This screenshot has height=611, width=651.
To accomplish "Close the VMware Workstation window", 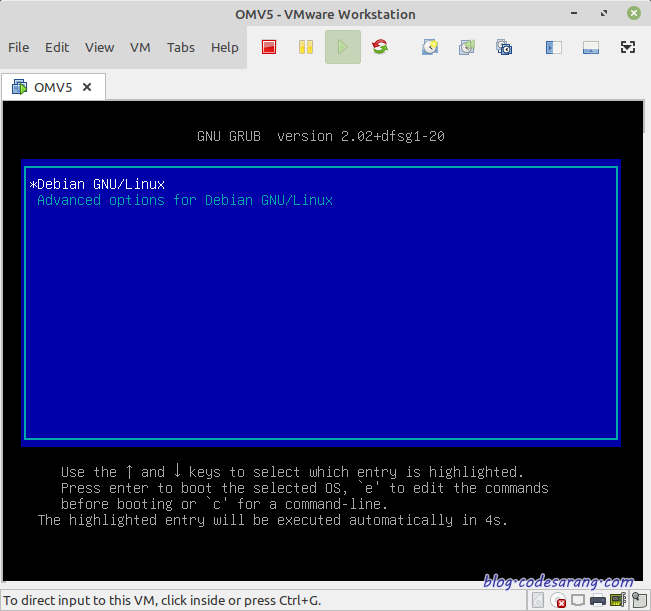I will click(634, 13).
